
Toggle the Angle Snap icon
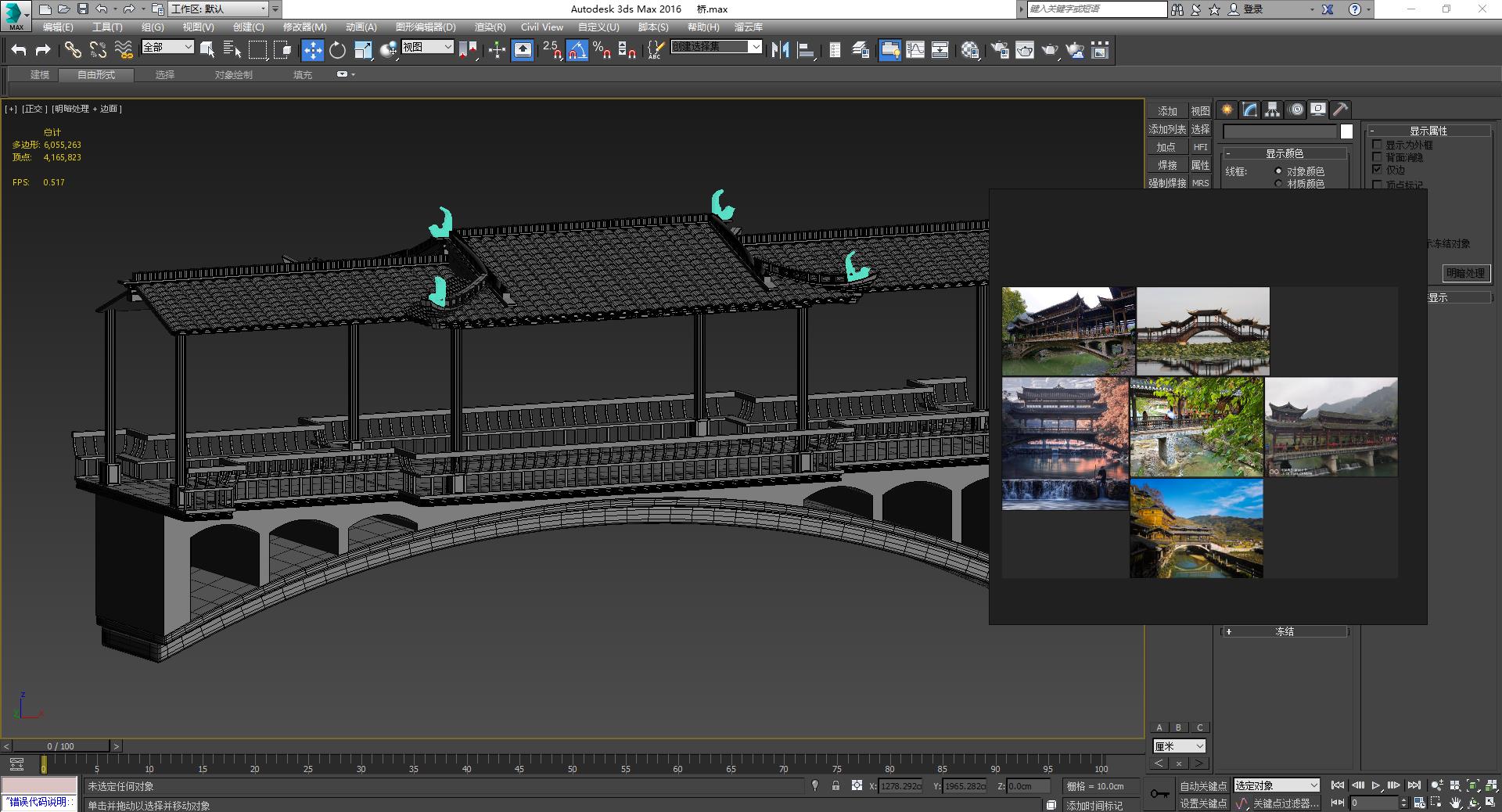(x=577, y=51)
